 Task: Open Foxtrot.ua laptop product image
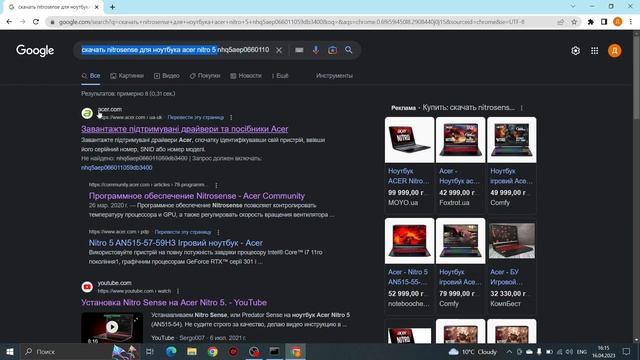[460, 140]
